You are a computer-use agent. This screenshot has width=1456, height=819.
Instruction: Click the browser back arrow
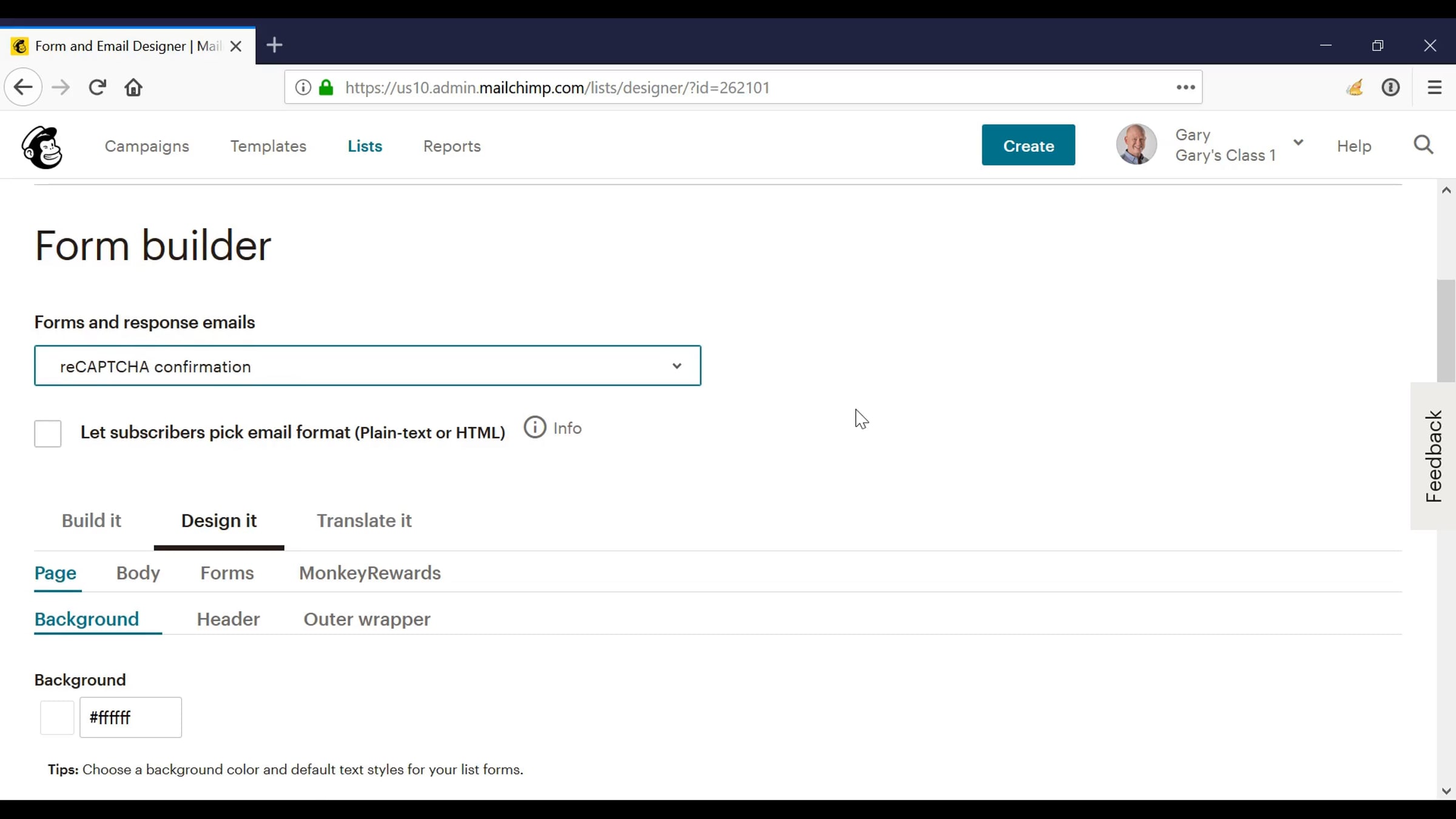coord(23,87)
